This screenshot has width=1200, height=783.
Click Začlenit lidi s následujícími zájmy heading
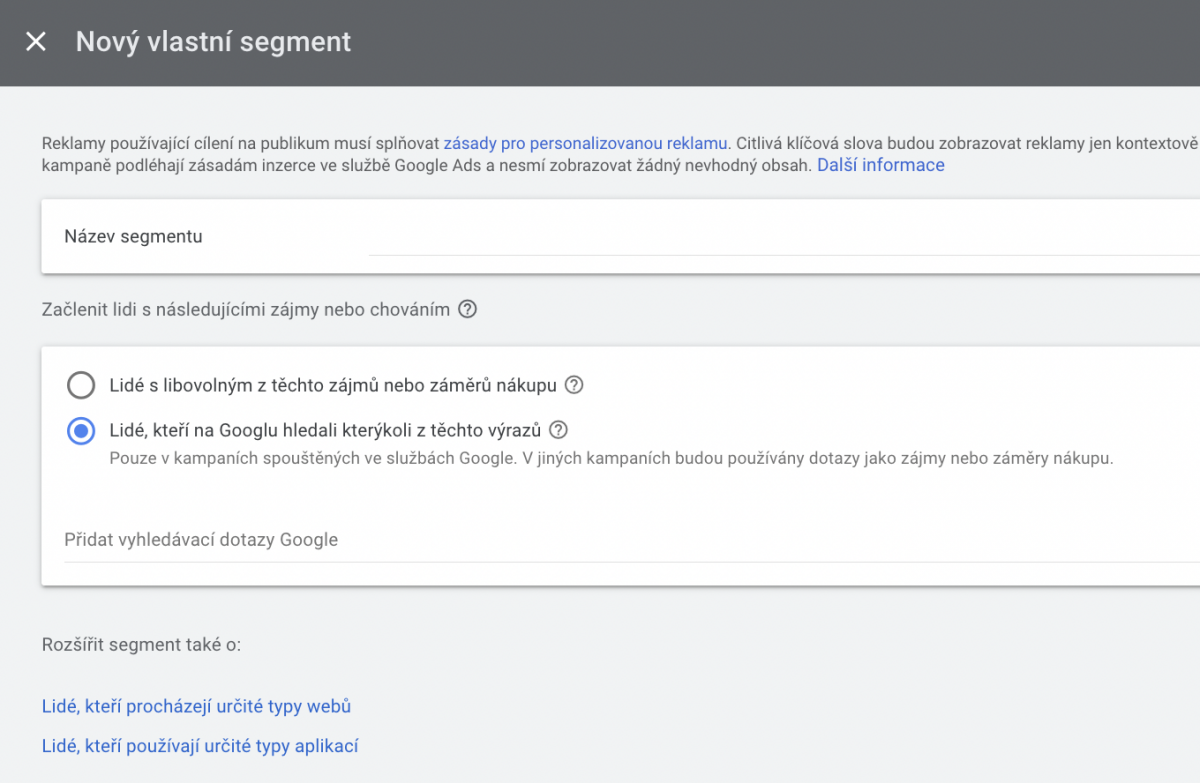coord(245,310)
